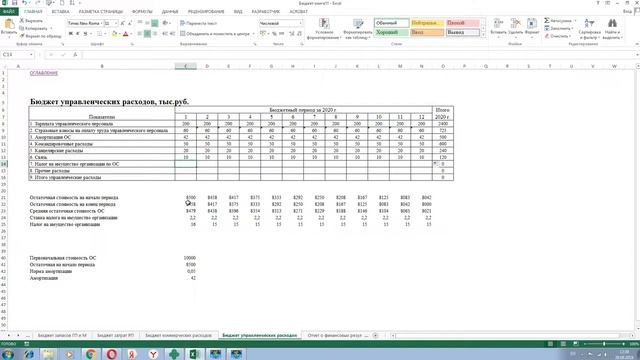Click Decrease decimal icon
Screen dimensions: 640x360
tap(299, 34)
